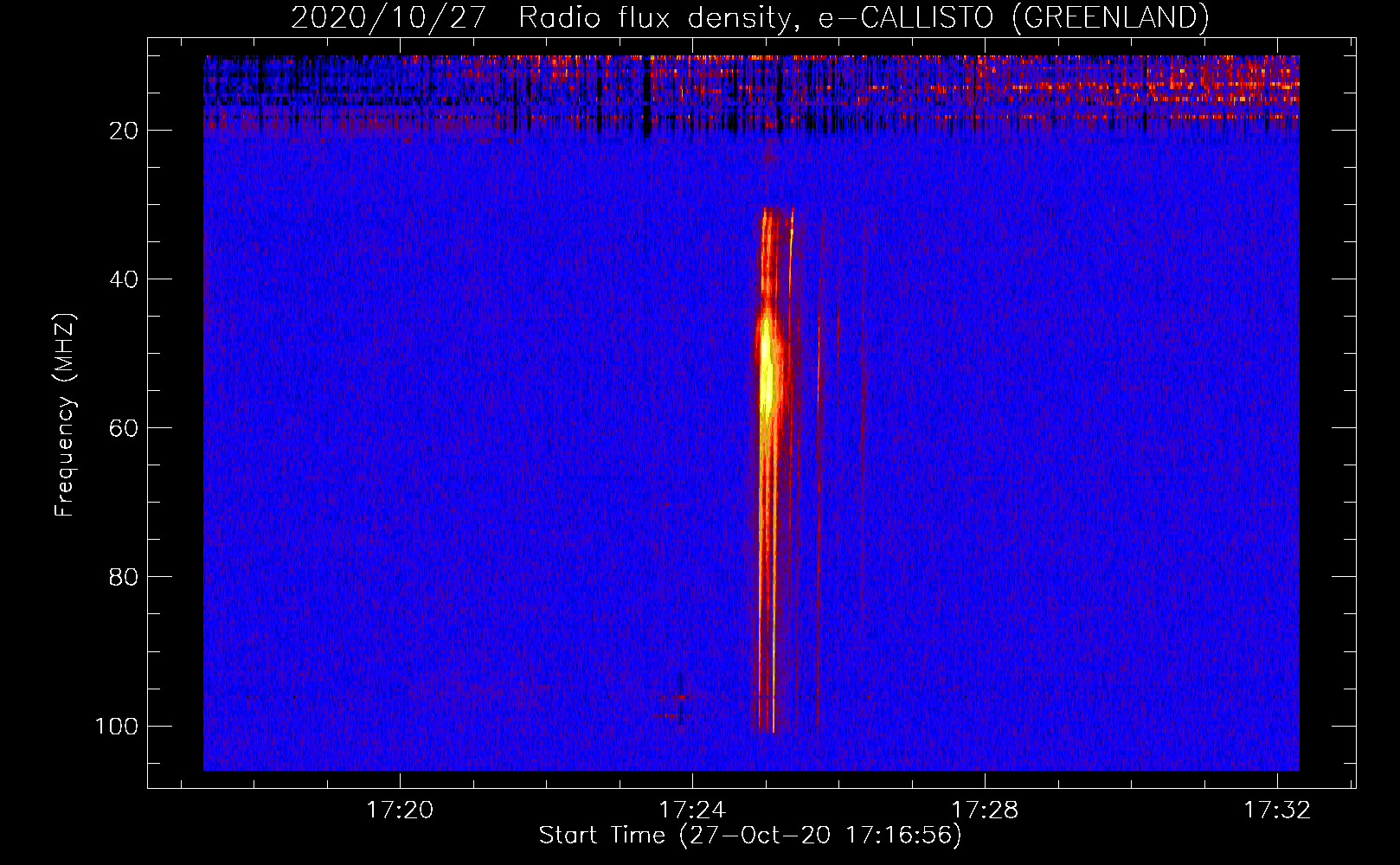The width and height of the screenshot is (1400, 865).
Task: Click the 17:24 time tick label
Action: tap(691, 810)
